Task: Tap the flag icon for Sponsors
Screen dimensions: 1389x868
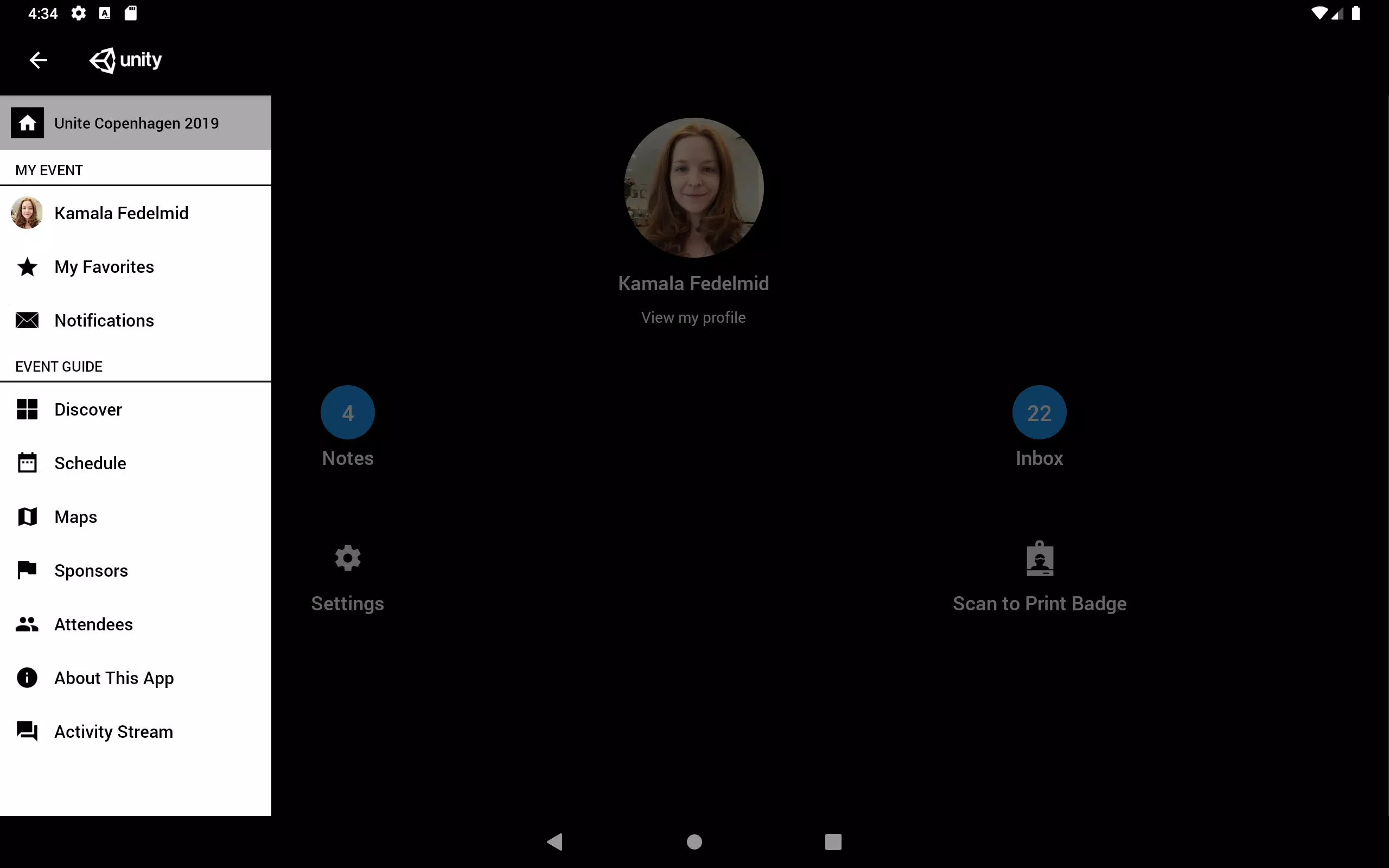Action: click(x=27, y=570)
